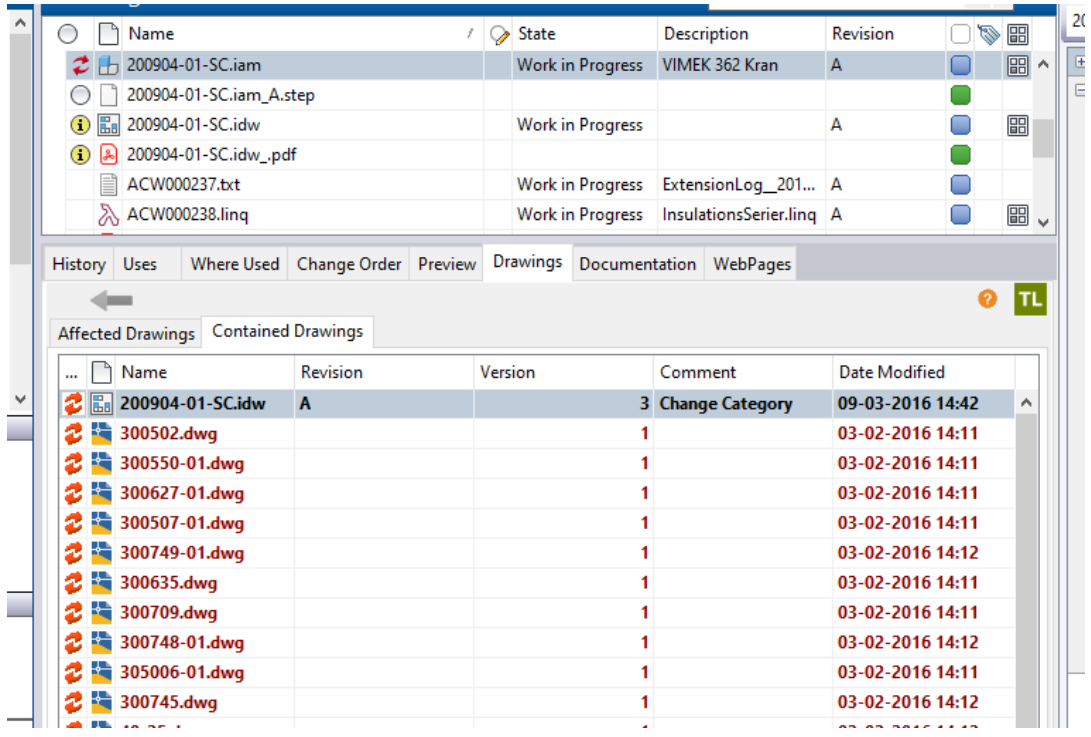The height and width of the screenshot is (737, 1091).
Task: Click the green TL user badge
Action: 1029,299
